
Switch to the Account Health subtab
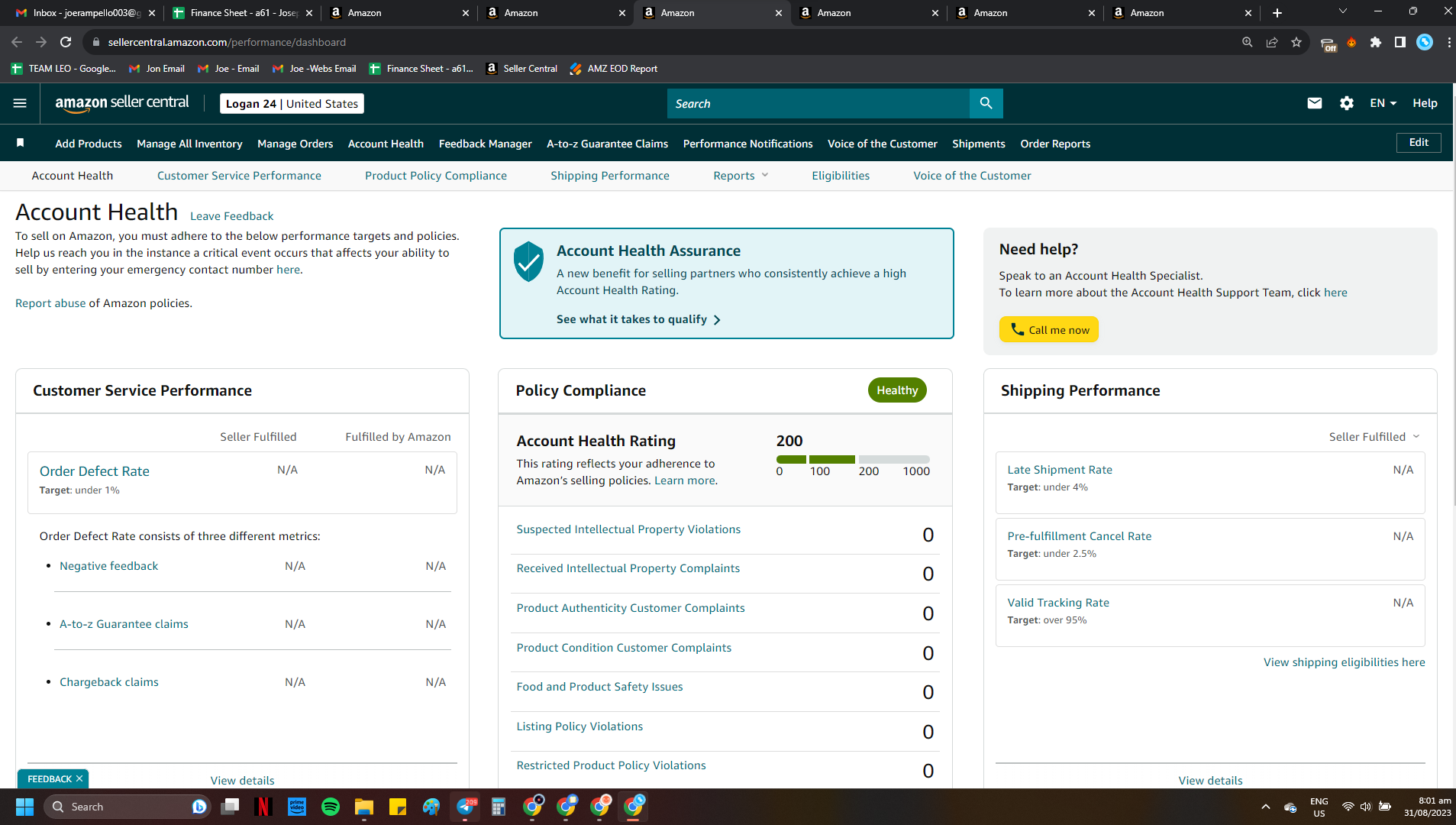click(73, 176)
